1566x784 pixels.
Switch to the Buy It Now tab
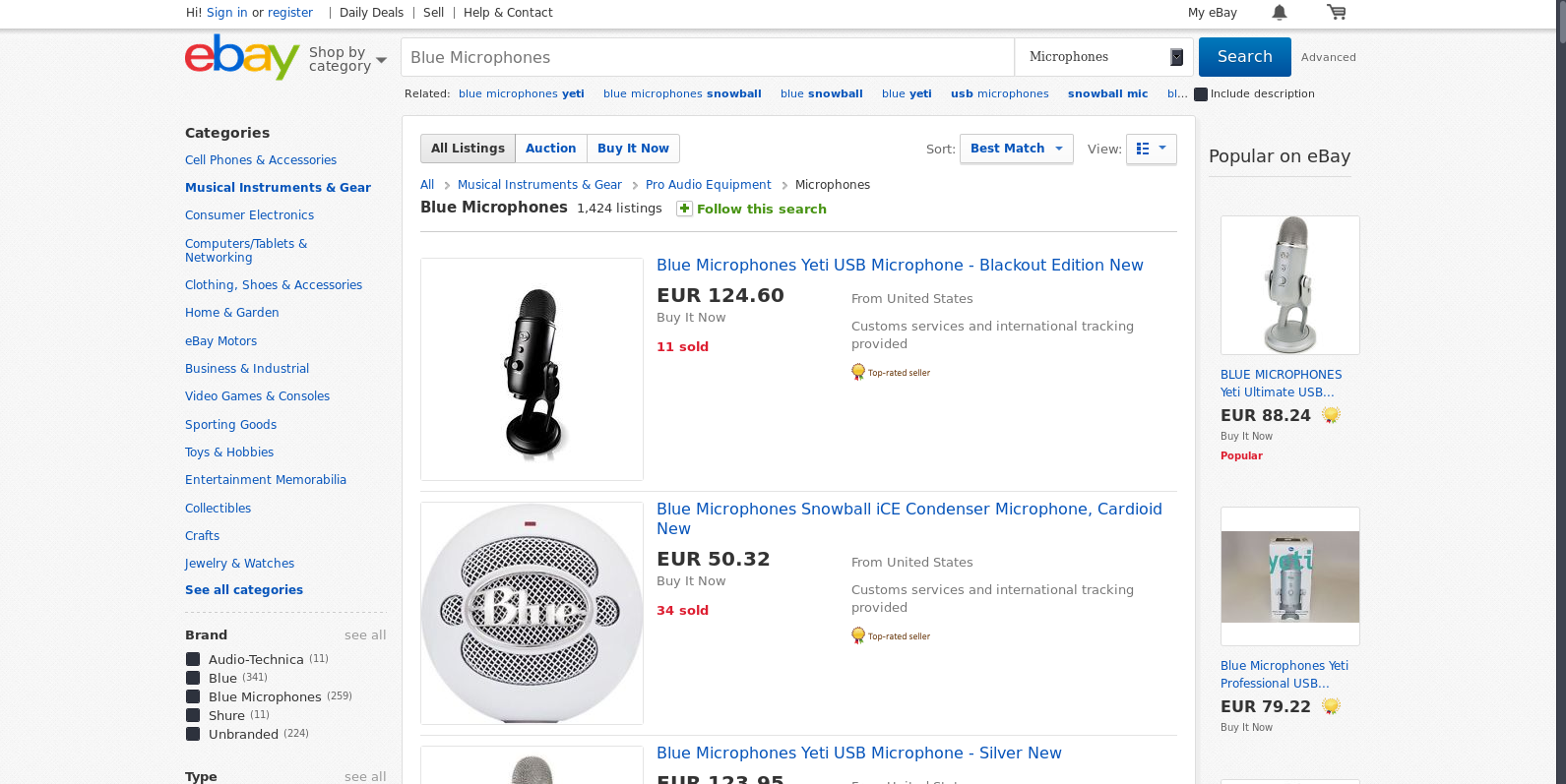(x=633, y=149)
